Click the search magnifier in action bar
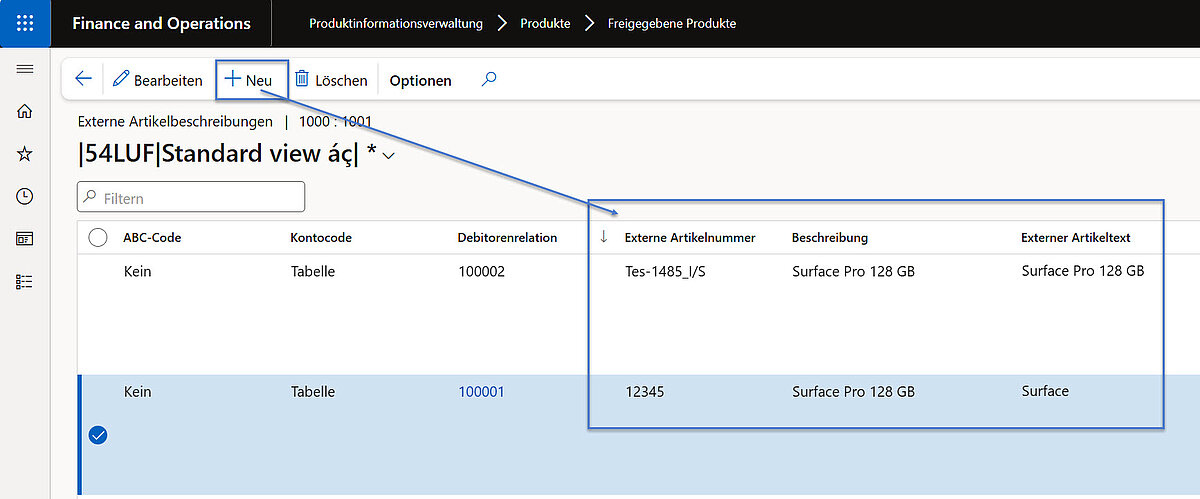The width and height of the screenshot is (1200, 499). pyautogui.click(x=489, y=79)
